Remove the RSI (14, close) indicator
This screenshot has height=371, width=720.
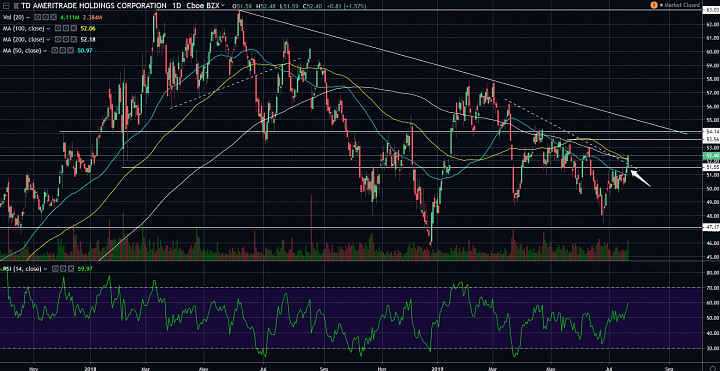pos(71,269)
